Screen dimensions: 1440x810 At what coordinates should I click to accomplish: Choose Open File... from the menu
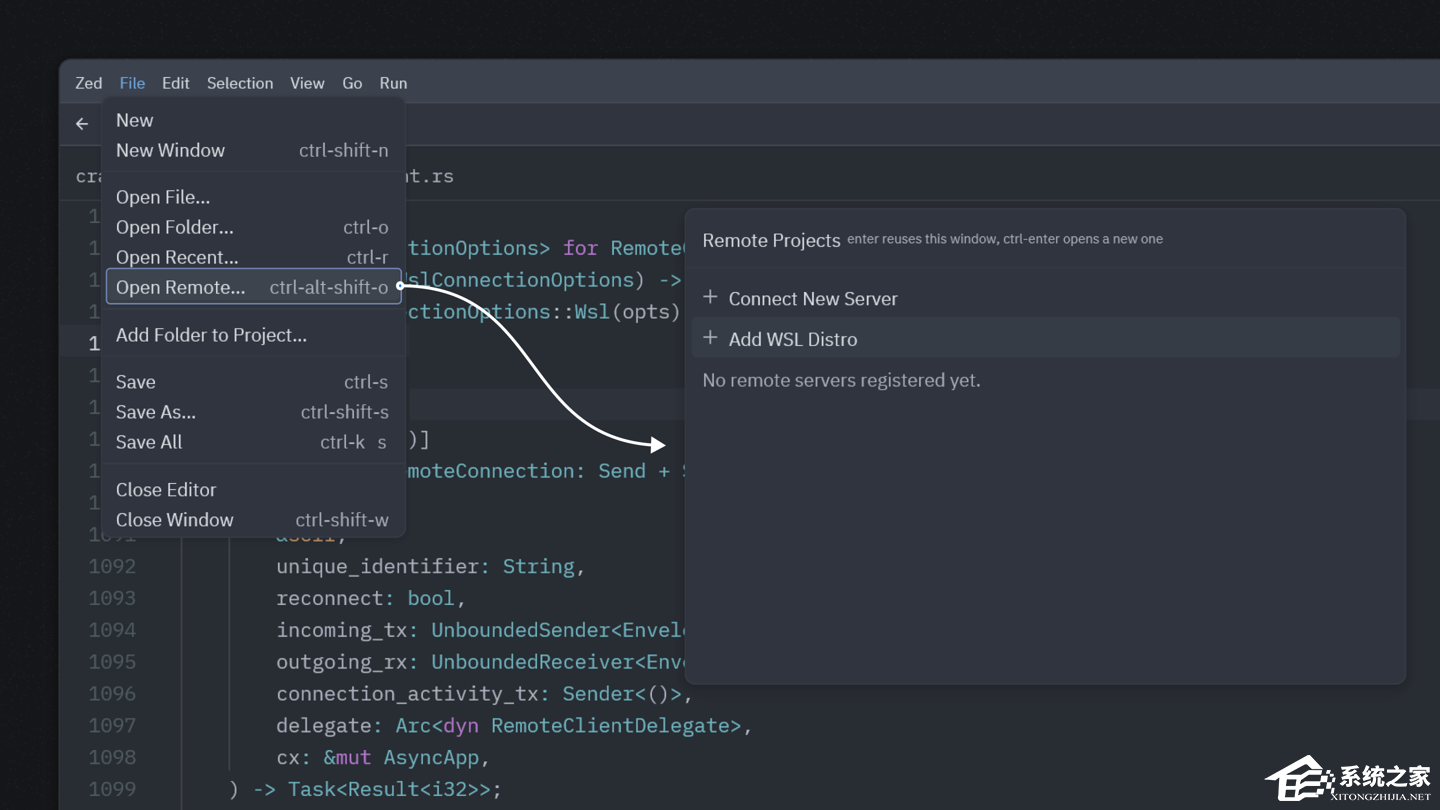pos(163,197)
